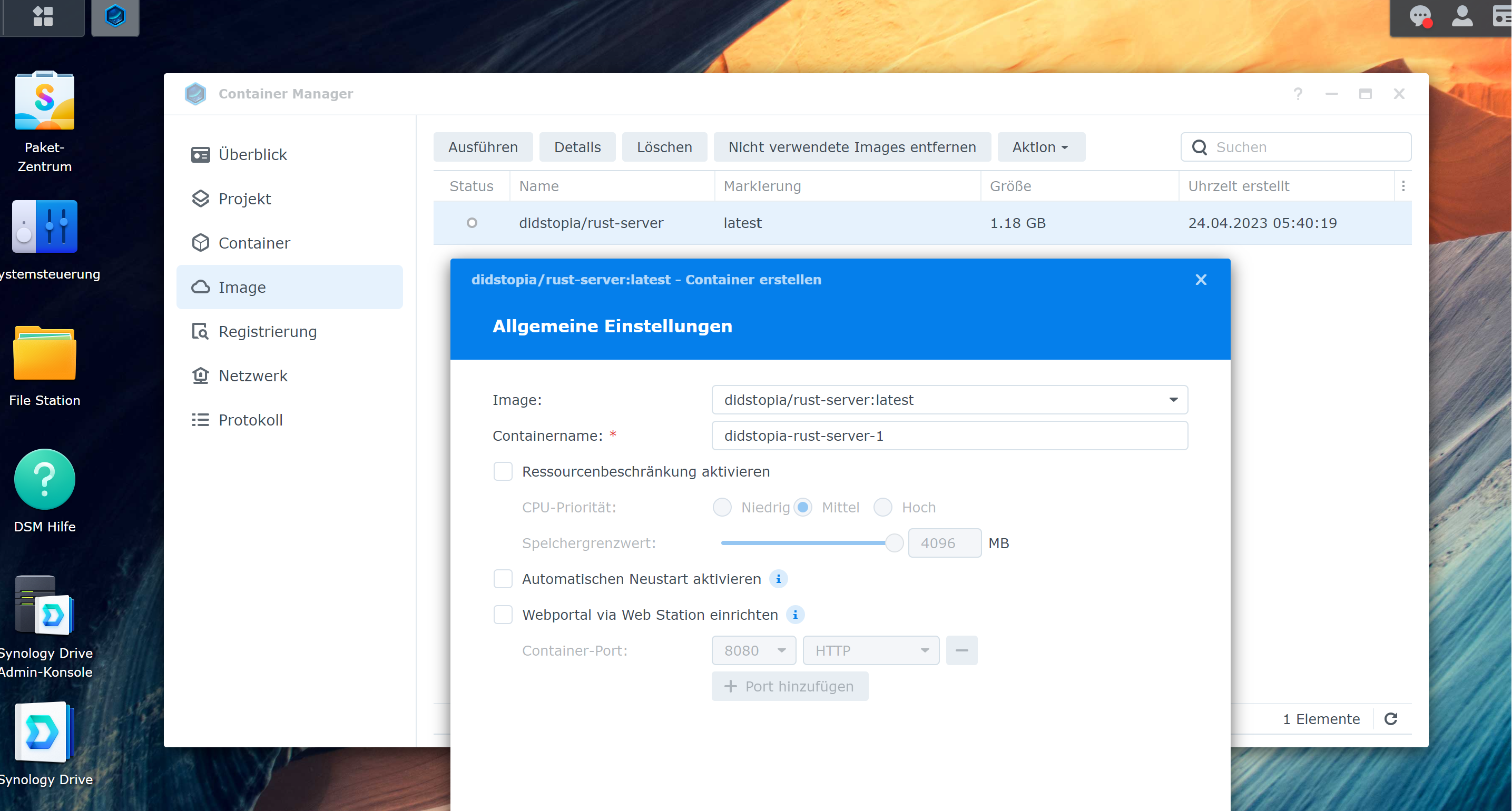This screenshot has height=811, width=1512.
Task: Go to Registrierung in sidebar
Action: coord(289,332)
